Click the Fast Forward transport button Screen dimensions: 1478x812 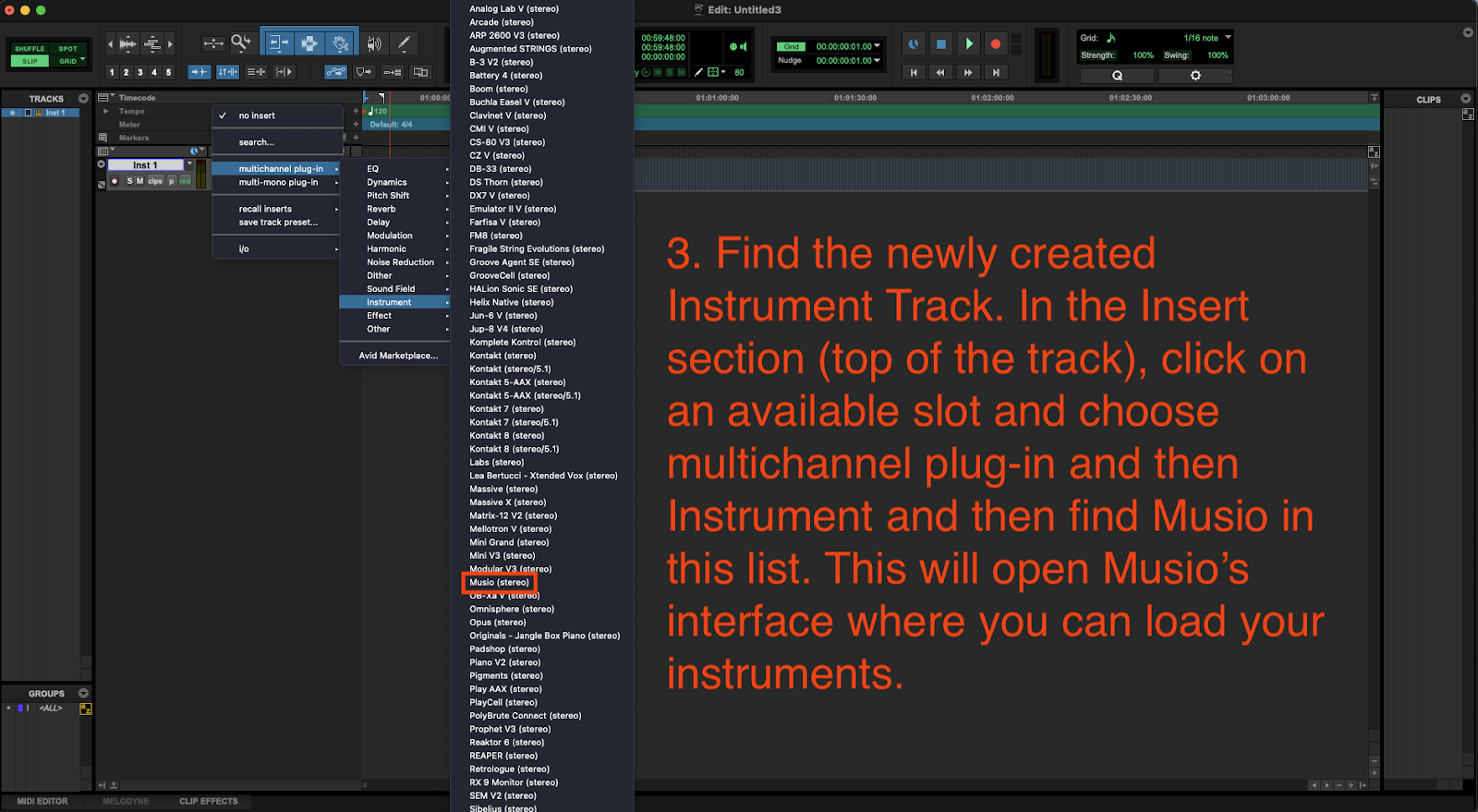coord(968,72)
